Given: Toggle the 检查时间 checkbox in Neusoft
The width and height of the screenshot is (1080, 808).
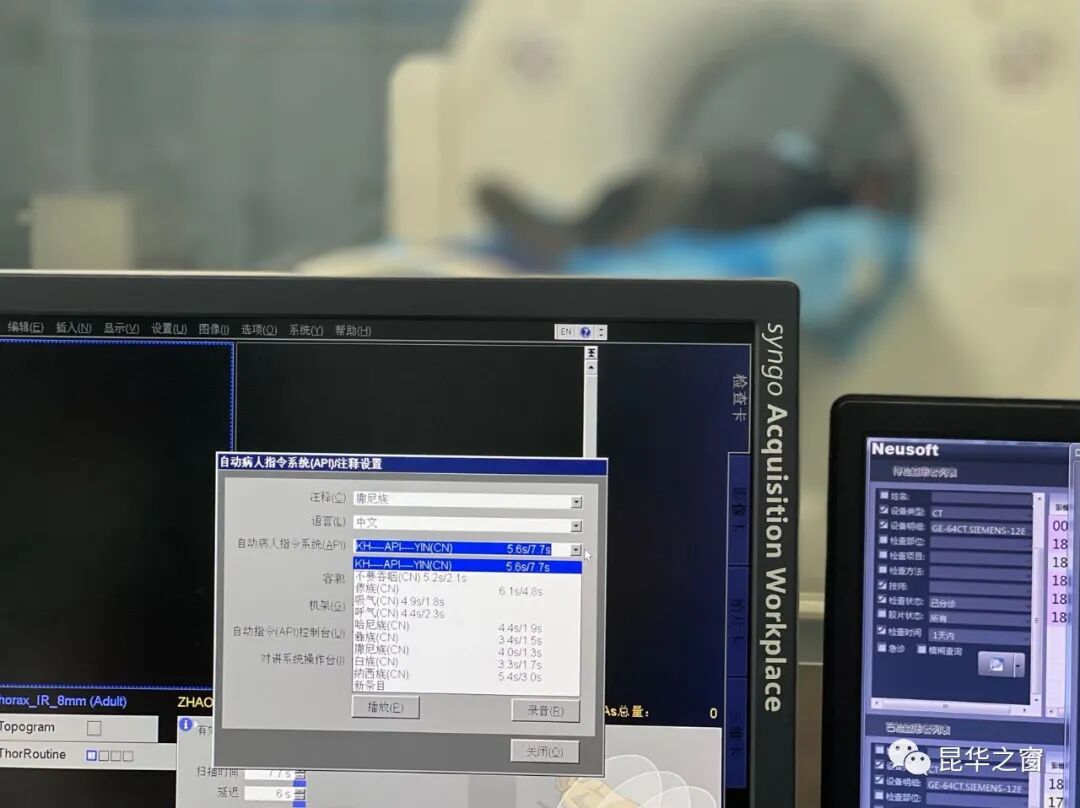Looking at the screenshot, I should point(882,631).
